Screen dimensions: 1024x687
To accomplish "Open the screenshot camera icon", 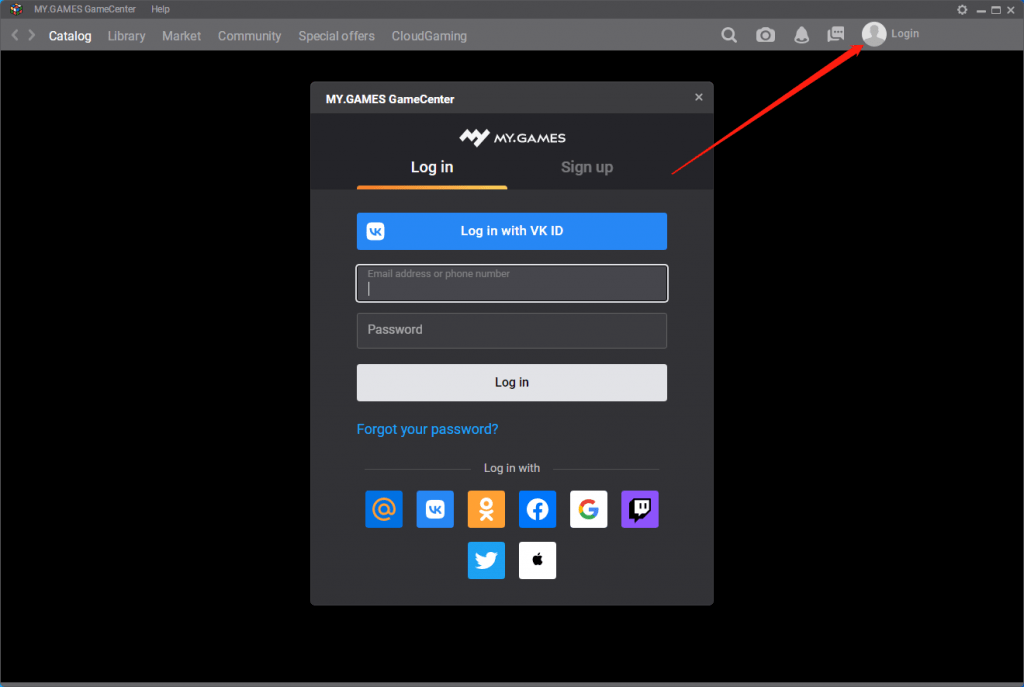I will point(765,35).
